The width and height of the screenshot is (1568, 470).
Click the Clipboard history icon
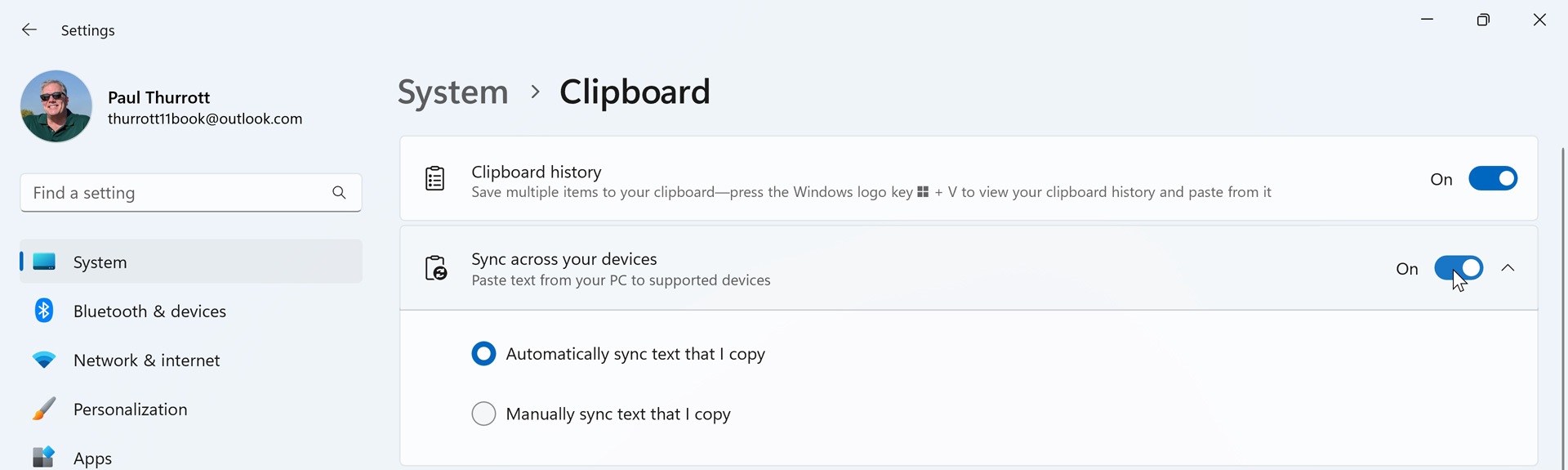(x=435, y=179)
